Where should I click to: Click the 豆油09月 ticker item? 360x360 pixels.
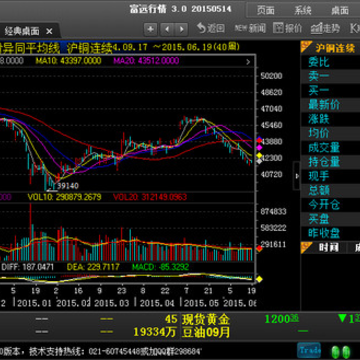click(x=206, y=332)
